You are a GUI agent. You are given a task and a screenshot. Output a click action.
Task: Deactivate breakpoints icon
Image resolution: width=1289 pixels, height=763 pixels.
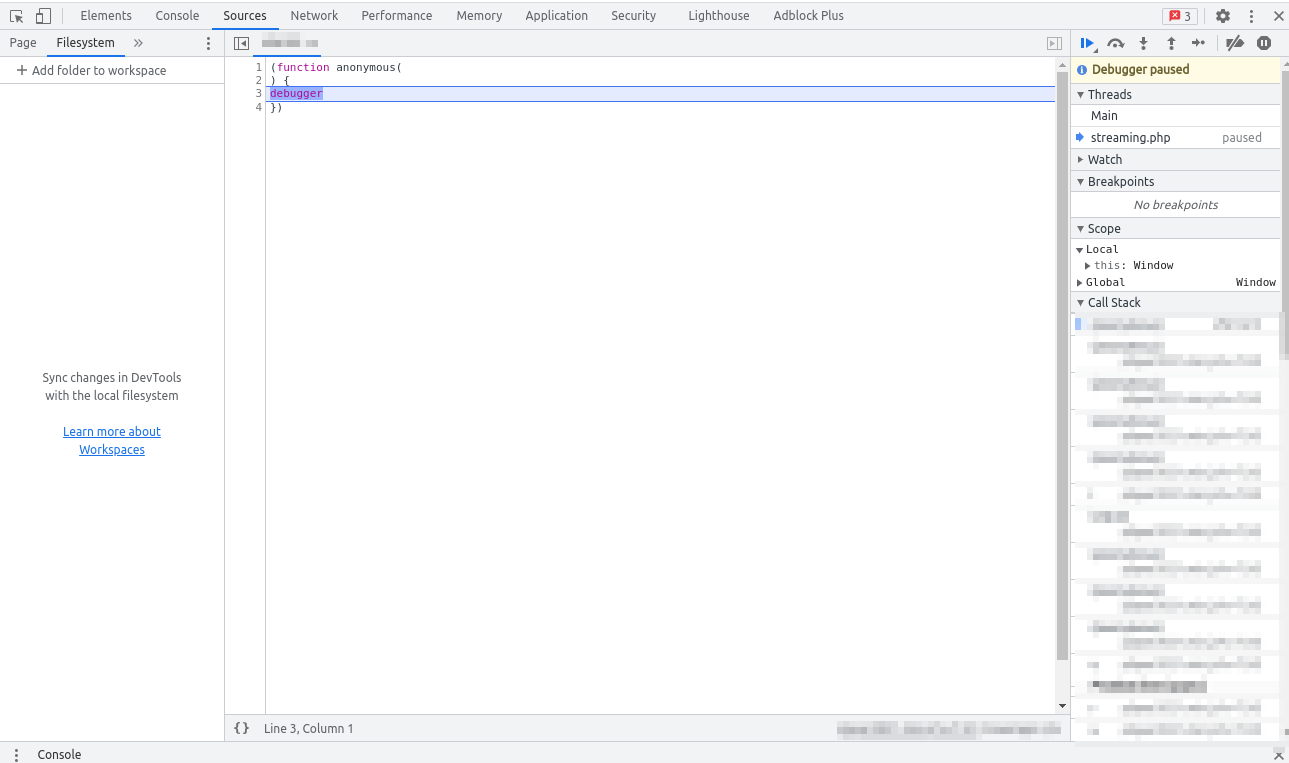1235,43
